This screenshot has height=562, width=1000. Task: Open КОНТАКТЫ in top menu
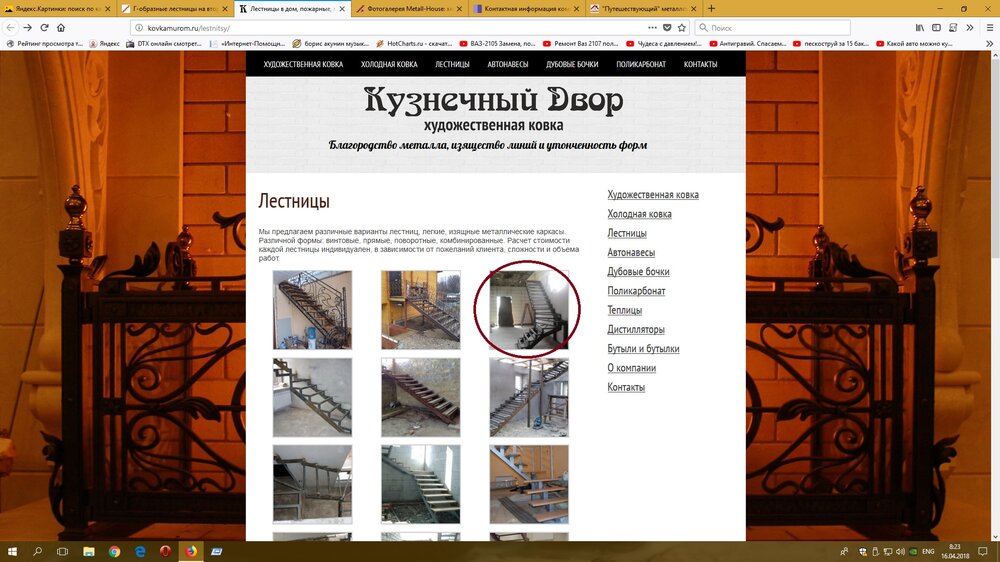tap(700, 64)
